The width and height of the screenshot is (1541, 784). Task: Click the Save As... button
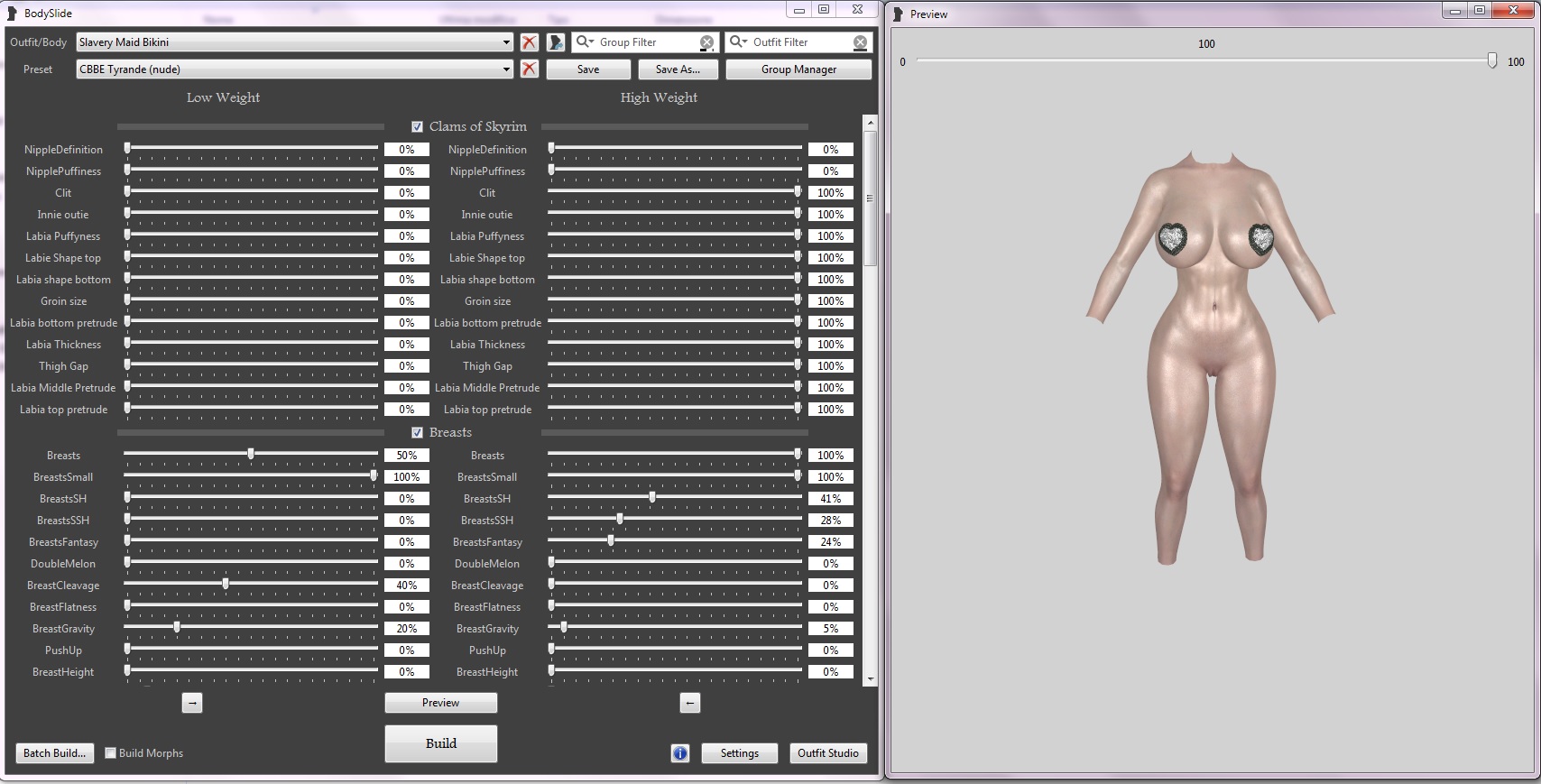(678, 69)
